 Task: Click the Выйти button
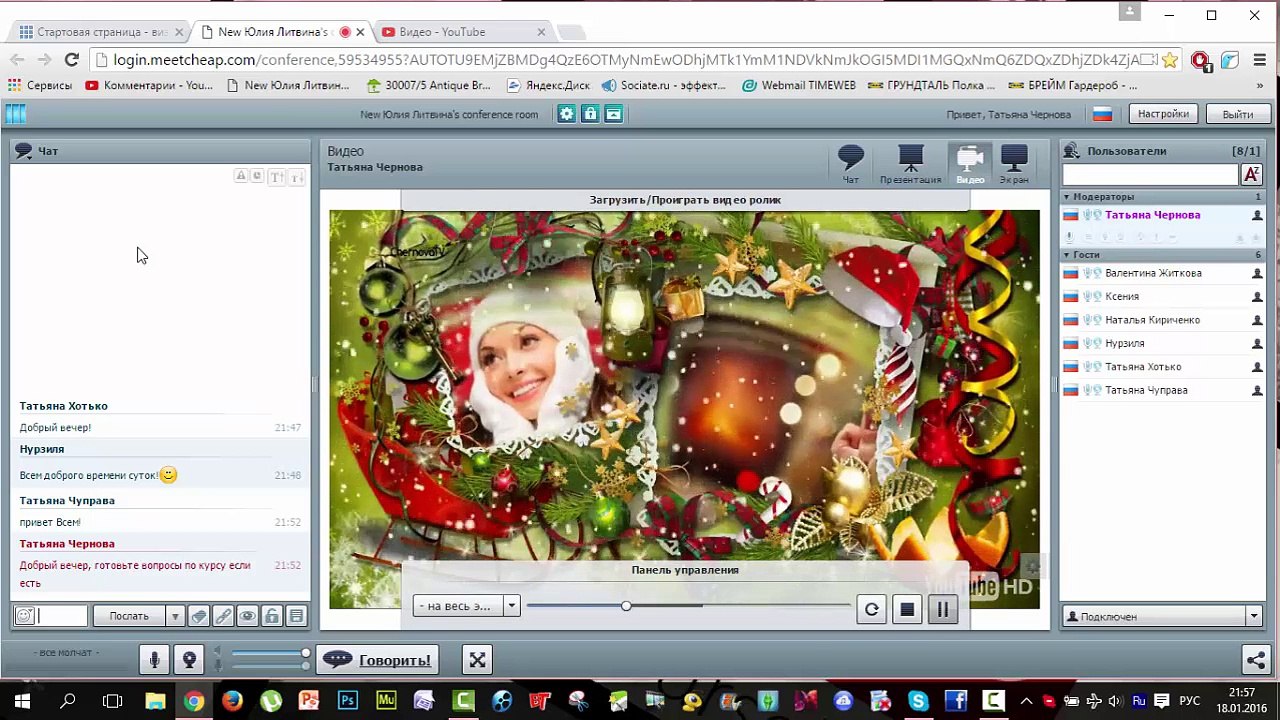pos(1237,114)
